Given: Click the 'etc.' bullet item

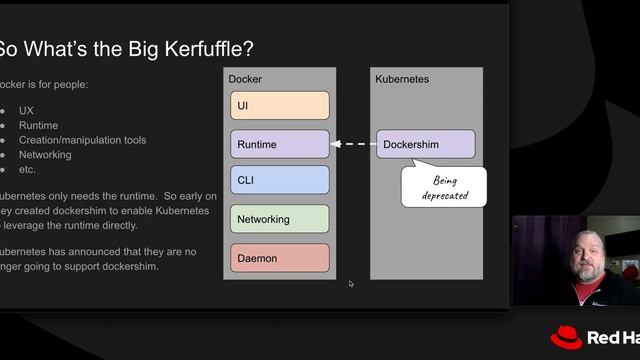Looking at the screenshot, I should pyautogui.click(x=27, y=169).
